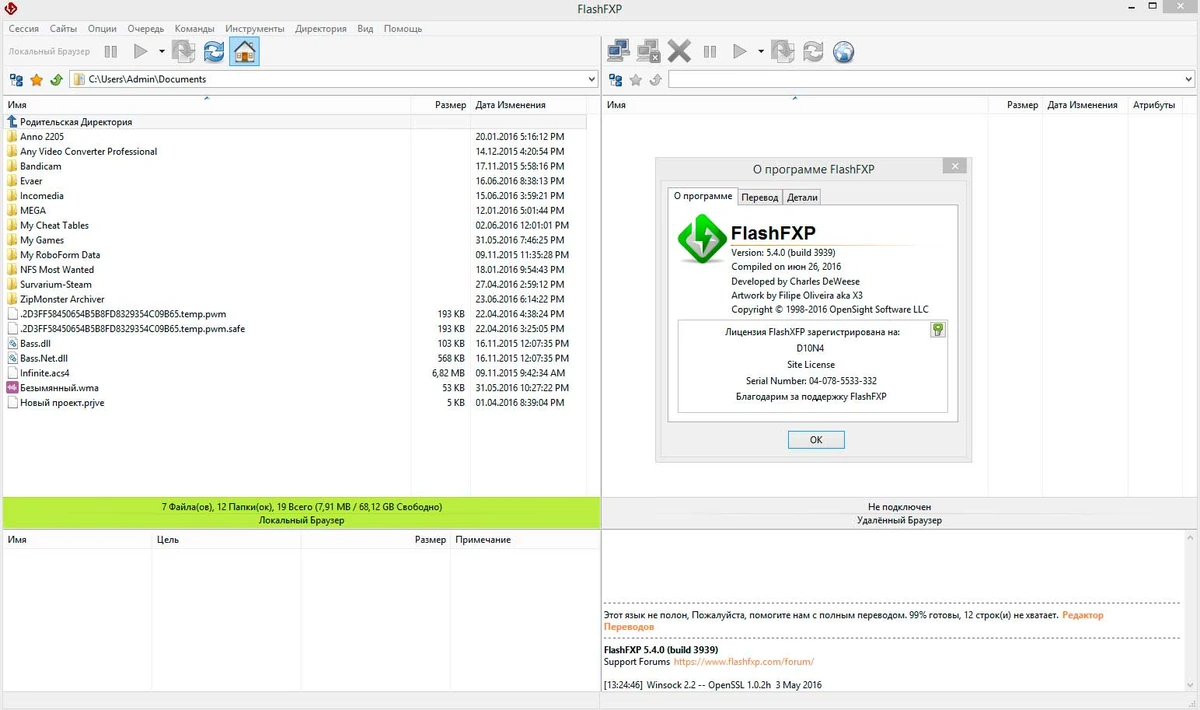1200x710 pixels.
Task: Click the Home switch-to-local-browser icon
Action: [x=244, y=51]
